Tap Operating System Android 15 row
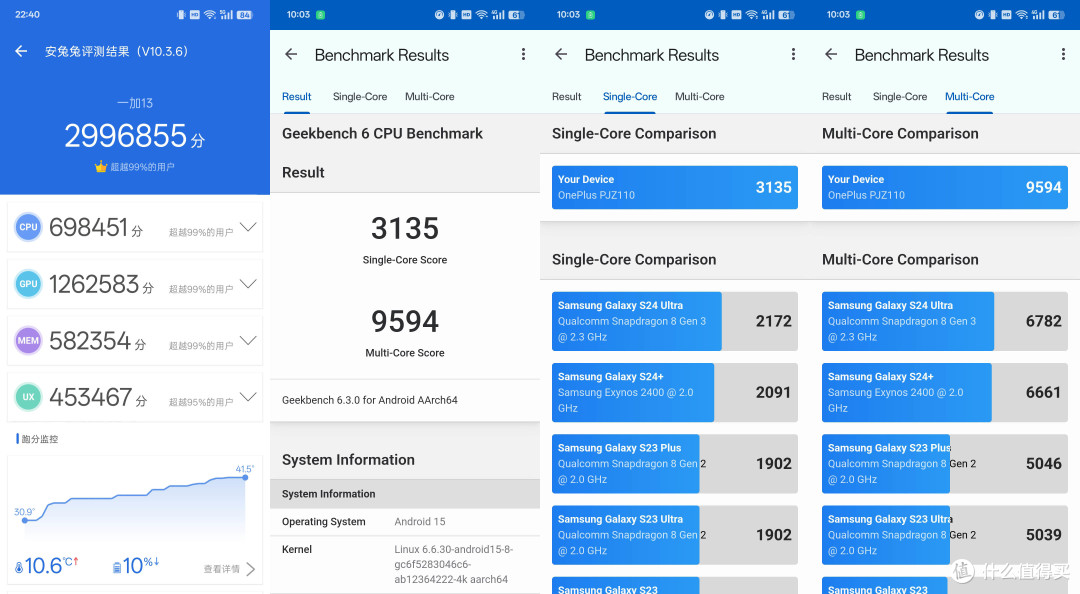 405,522
